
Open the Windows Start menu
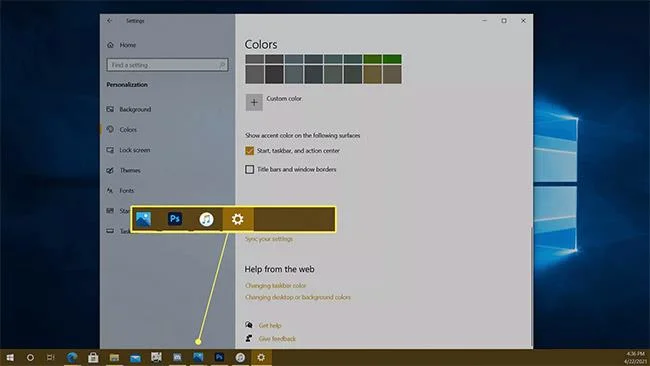10,357
